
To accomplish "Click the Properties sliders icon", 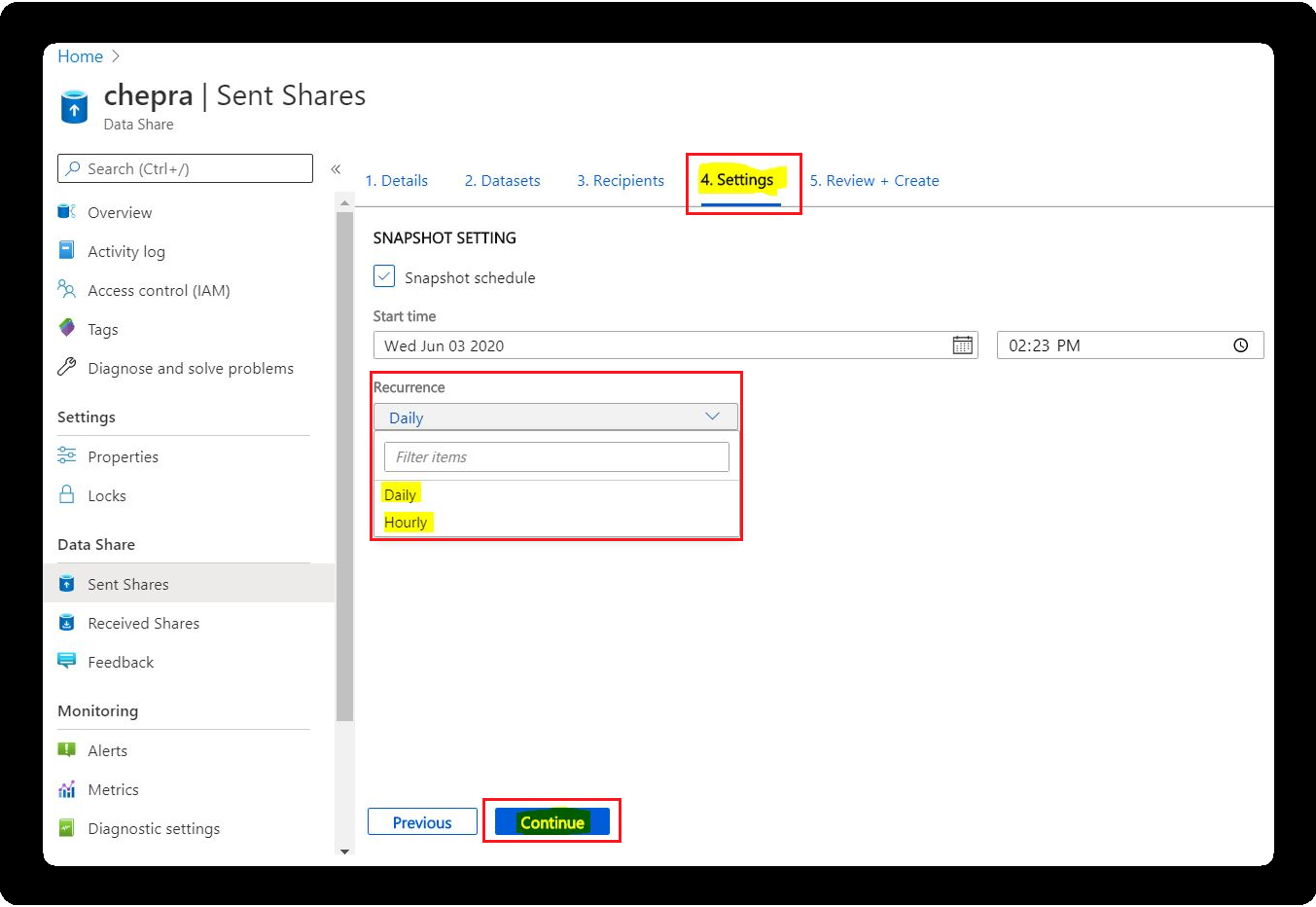I will pos(66,455).
